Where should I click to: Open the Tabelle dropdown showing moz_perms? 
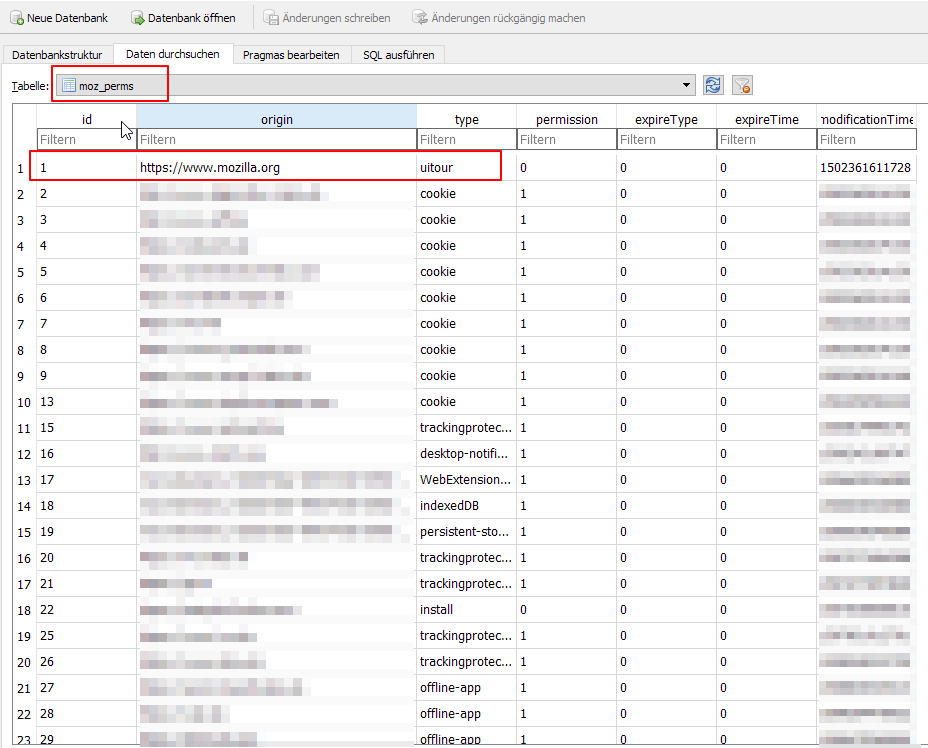click(376, 86)
